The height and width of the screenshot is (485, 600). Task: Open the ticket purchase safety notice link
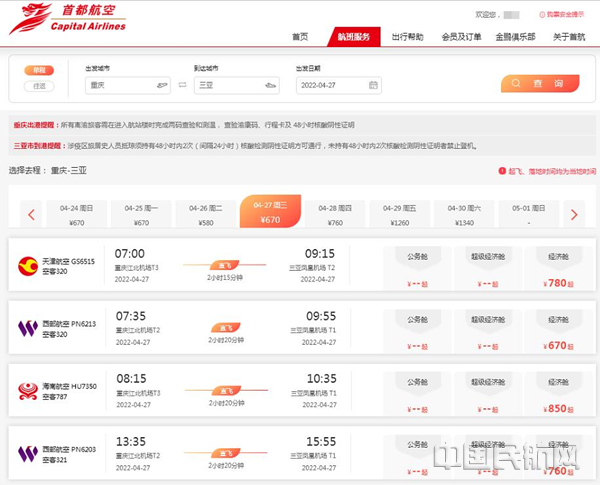561,15
